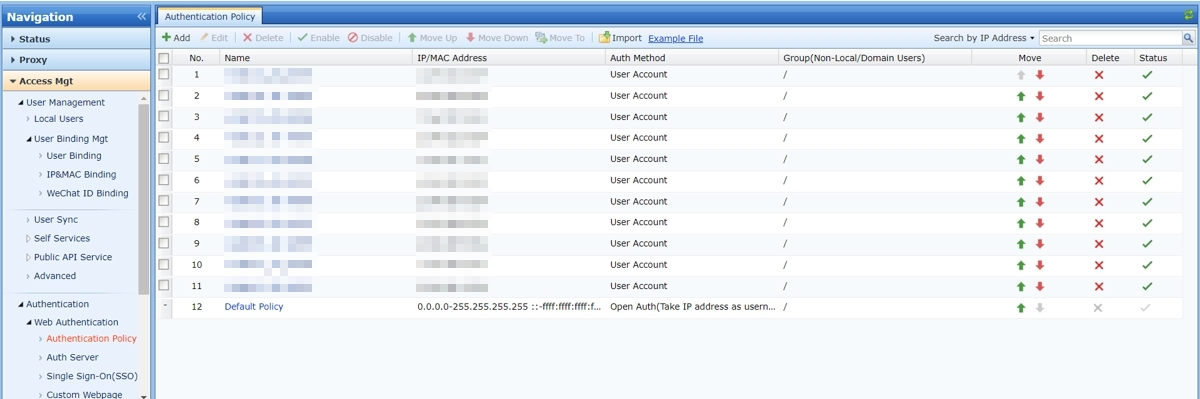The width and height of the screenshot is (1200, 399).
Task: Tick the checkbox for row 4
Action: click(x=164, y=137)
